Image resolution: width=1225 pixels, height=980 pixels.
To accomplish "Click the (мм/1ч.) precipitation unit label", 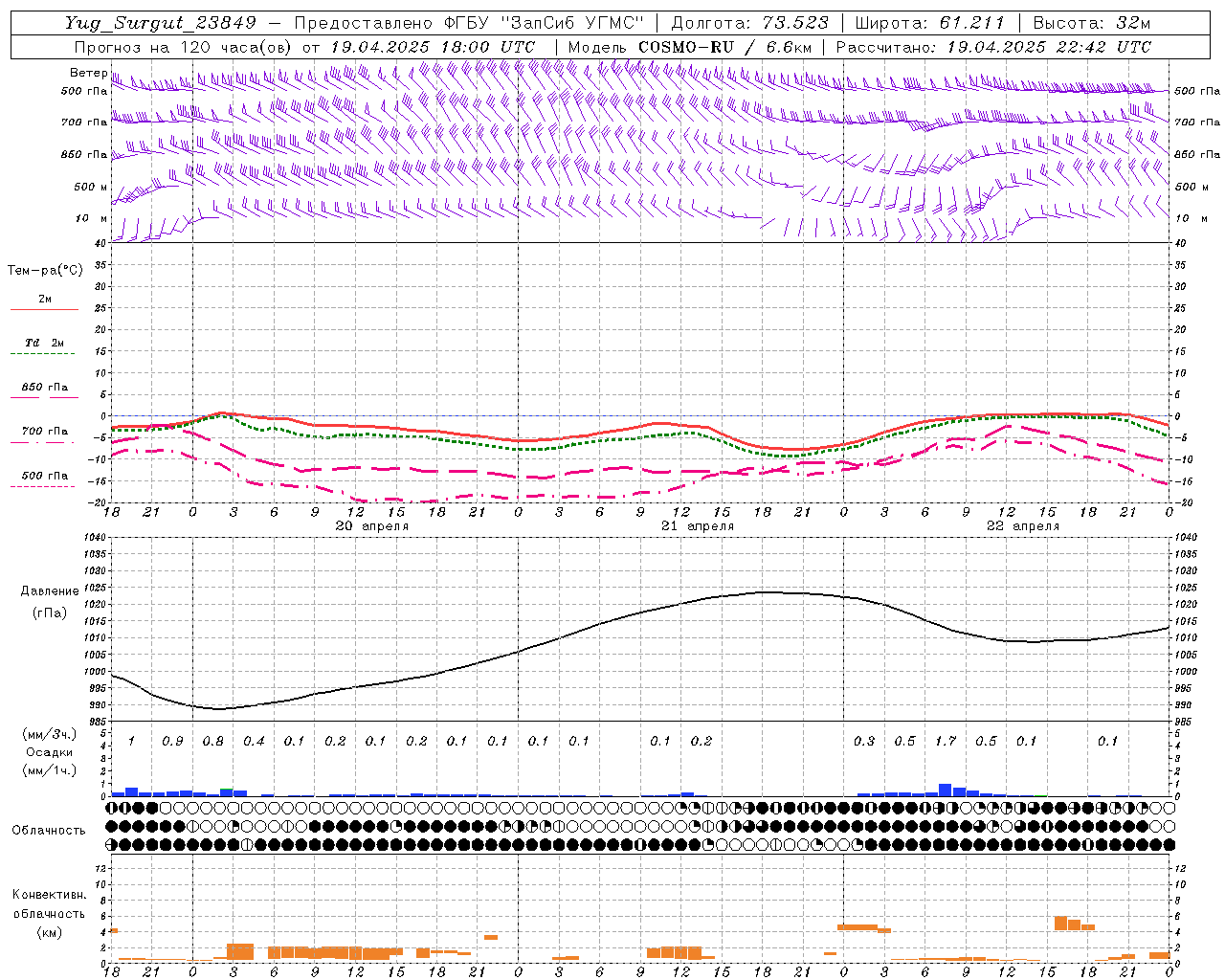I will coord(50,769).
